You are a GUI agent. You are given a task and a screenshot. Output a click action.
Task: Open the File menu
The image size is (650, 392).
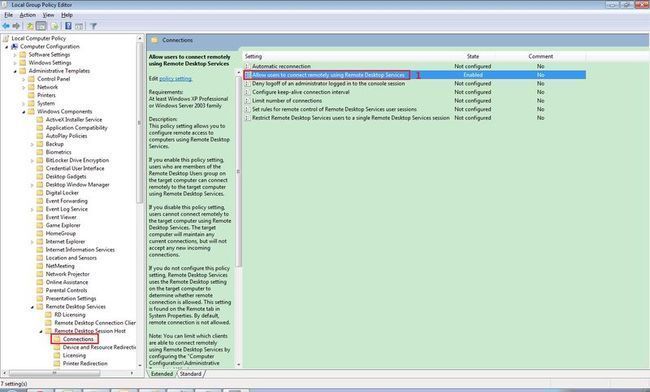point(8,15)
